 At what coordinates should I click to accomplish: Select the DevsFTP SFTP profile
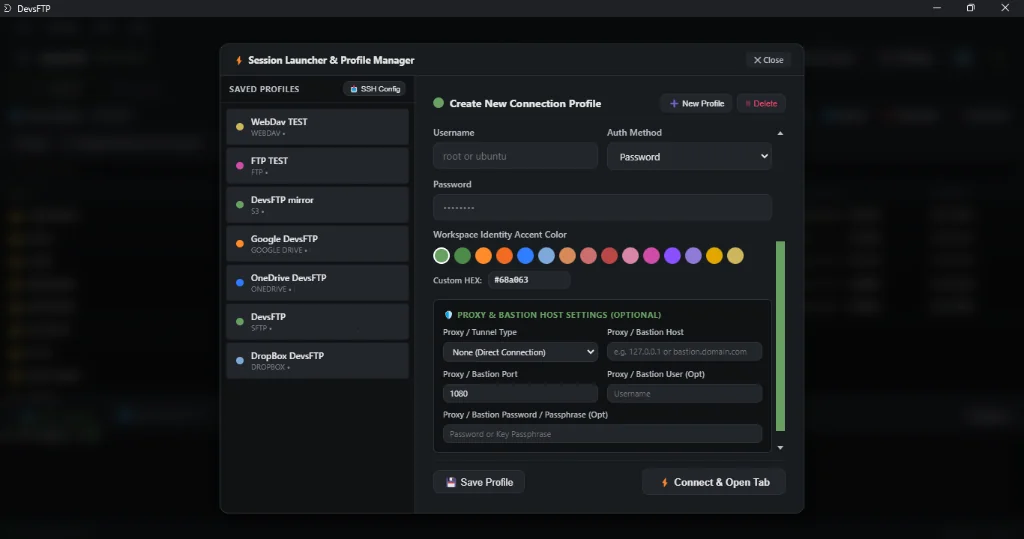click(x=317, y=321)
